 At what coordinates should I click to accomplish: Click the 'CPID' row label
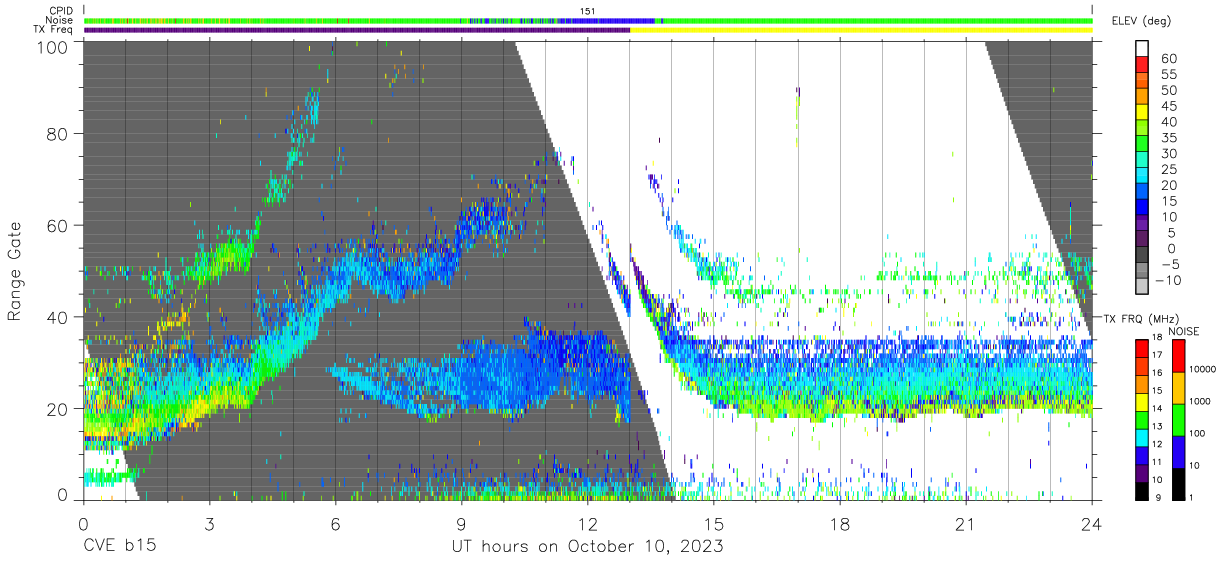pos(59,11)
